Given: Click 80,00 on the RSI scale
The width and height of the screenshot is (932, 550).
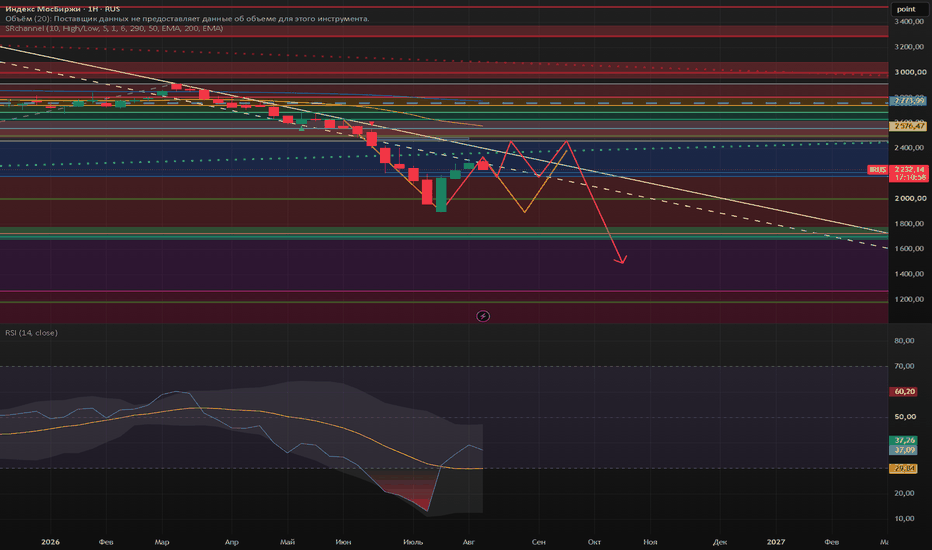Looking at the screenshot, I should tap(904, 341).
